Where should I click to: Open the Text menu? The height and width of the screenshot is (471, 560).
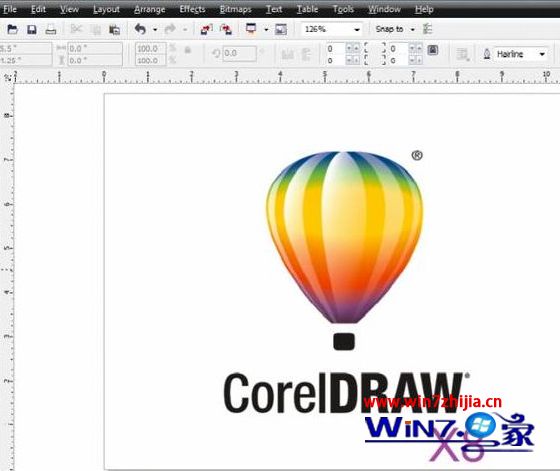pyautogui.click(x=274, y=9)
